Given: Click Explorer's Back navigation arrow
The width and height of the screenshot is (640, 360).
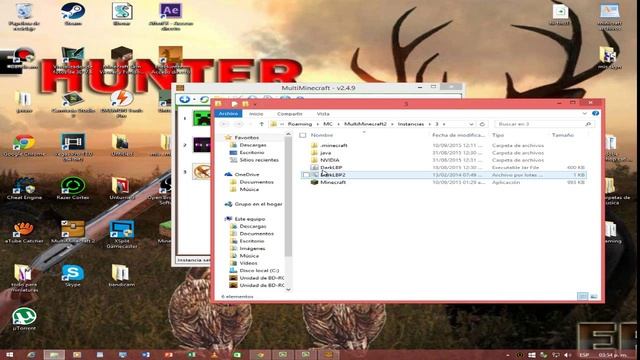Looking at the screenshot, I should 224,124.
